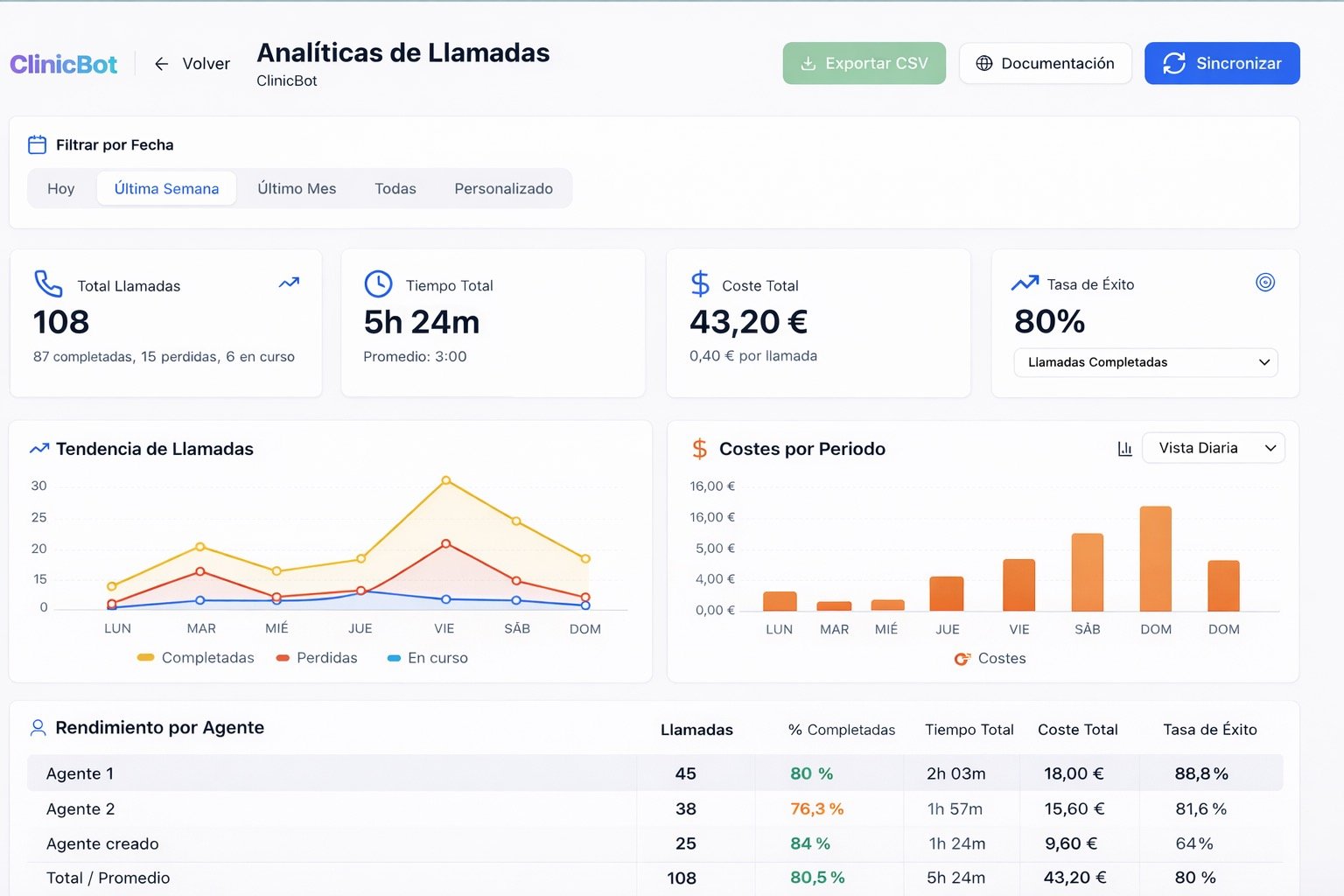Click the Exportar CSV button
1344x896 pixels.
pos(864,64)
